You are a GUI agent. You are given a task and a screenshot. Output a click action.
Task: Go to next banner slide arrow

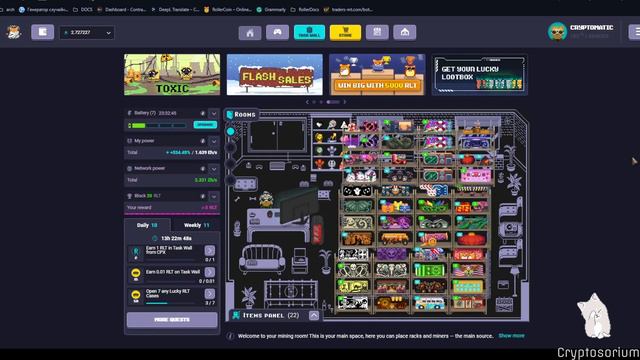coord(345,102)
